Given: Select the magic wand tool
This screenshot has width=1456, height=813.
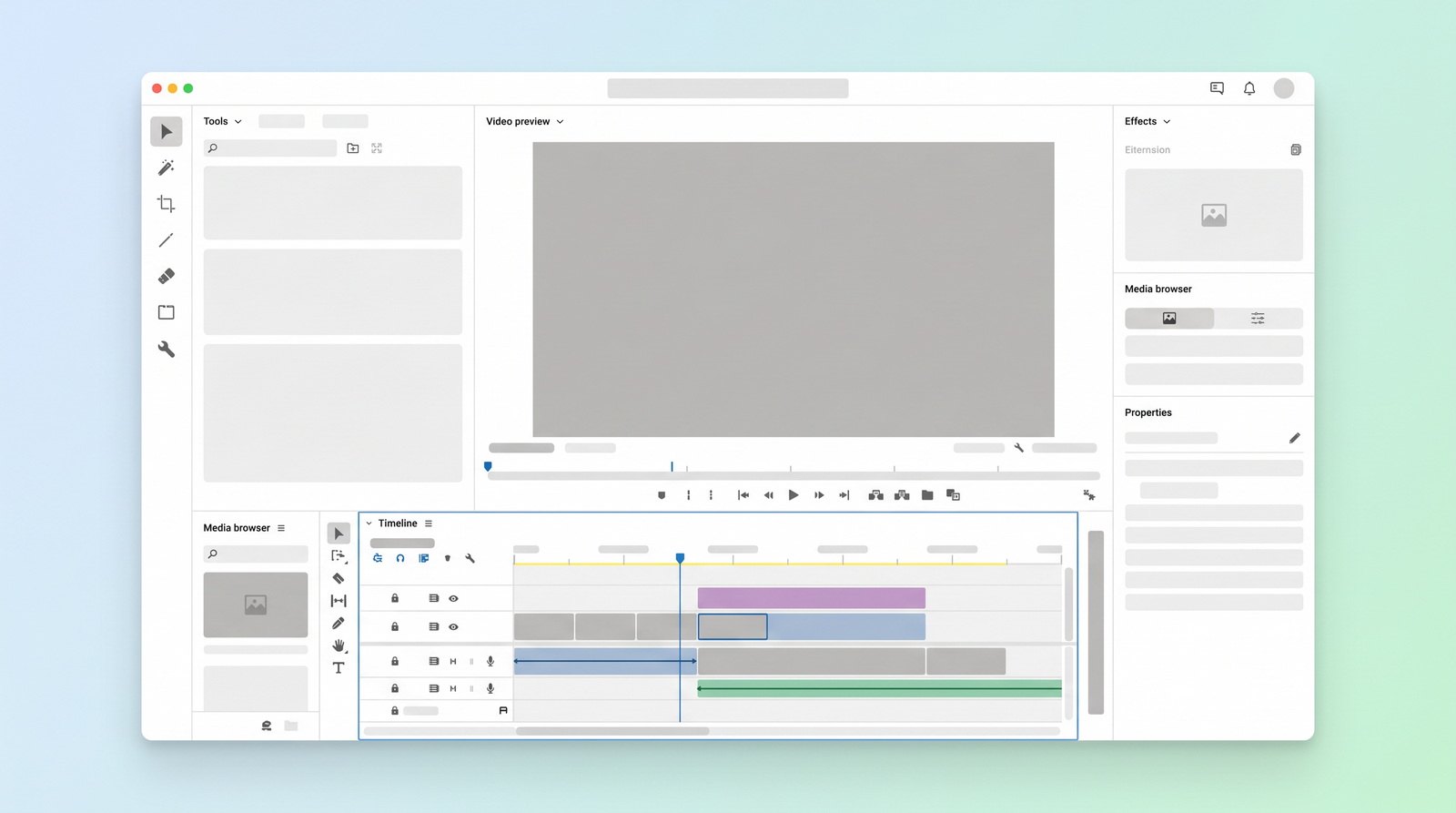Looking at the screenshot, I should click(x=167, y=168).
